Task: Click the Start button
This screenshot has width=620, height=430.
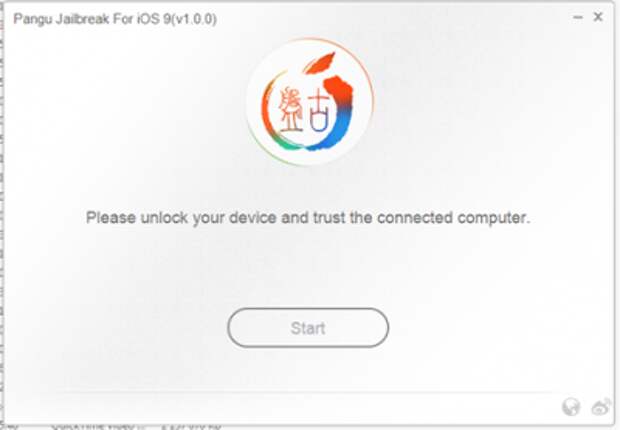Action: click(x=308, y=328)
